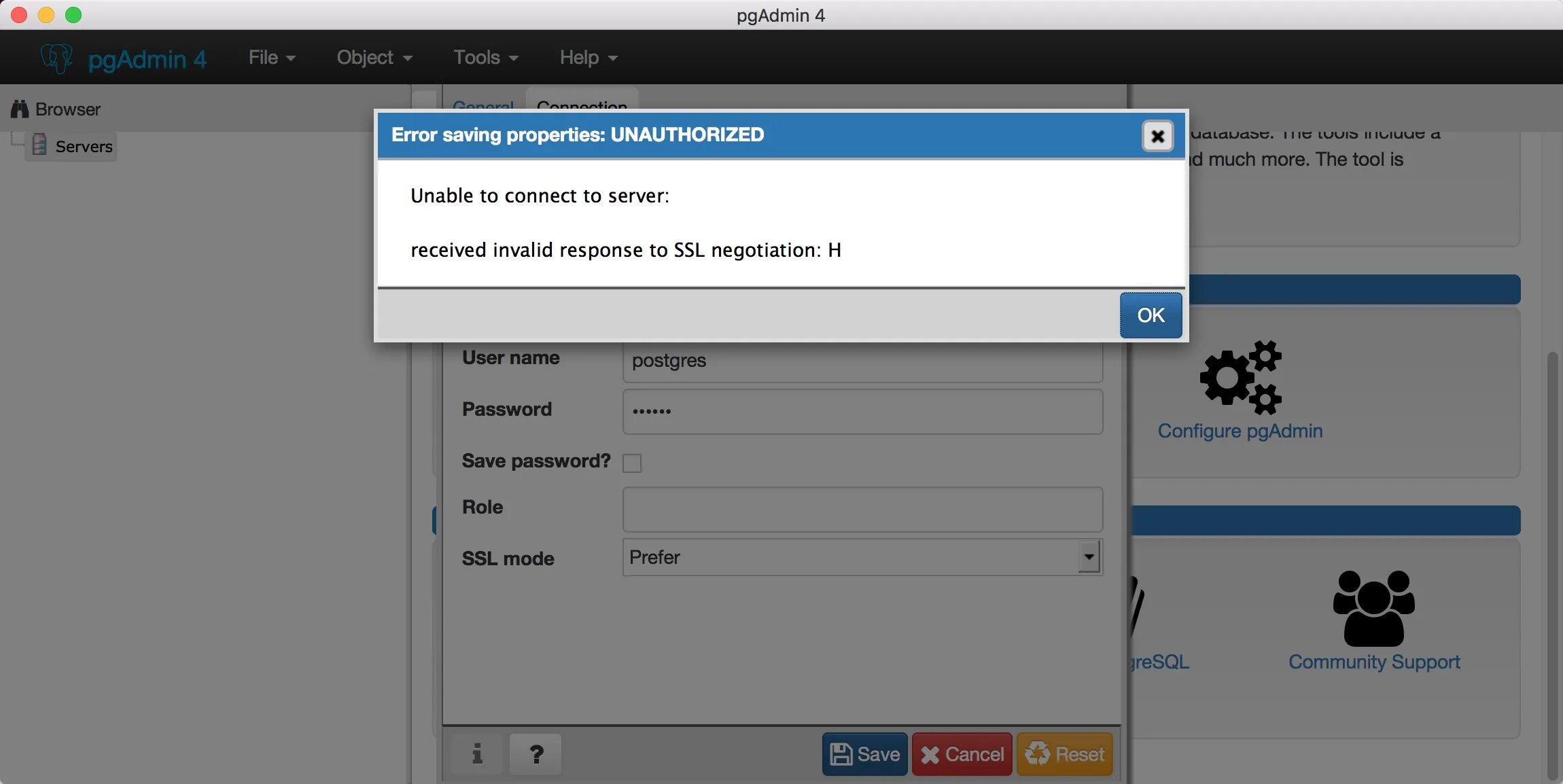Image resolution: width=1563 pixels, height=784 pixels.
Task: Click the Username input field
Action: pos(862,359)
